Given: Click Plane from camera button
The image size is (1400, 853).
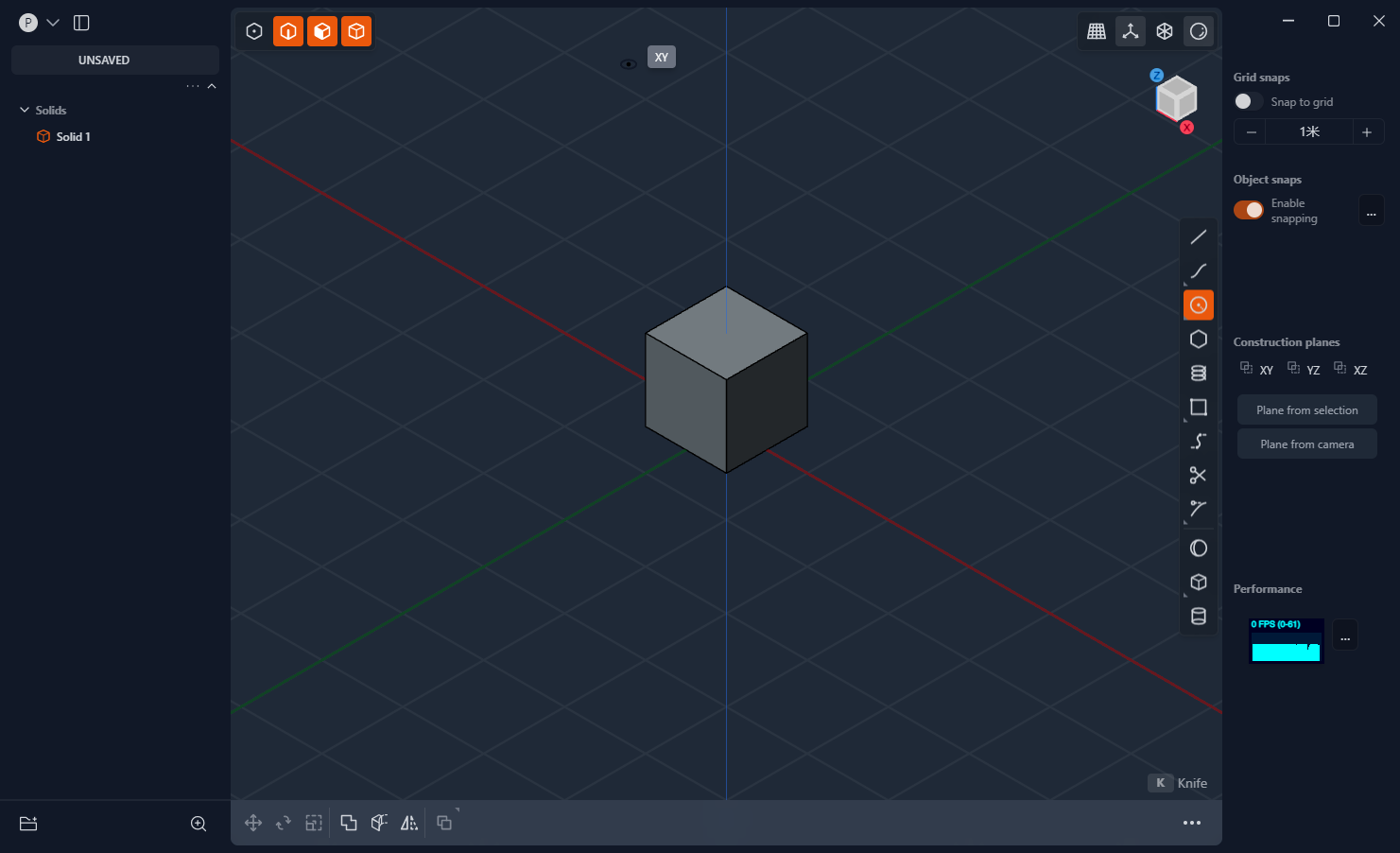Looking at the screenshot, I should pos(1307,444).
